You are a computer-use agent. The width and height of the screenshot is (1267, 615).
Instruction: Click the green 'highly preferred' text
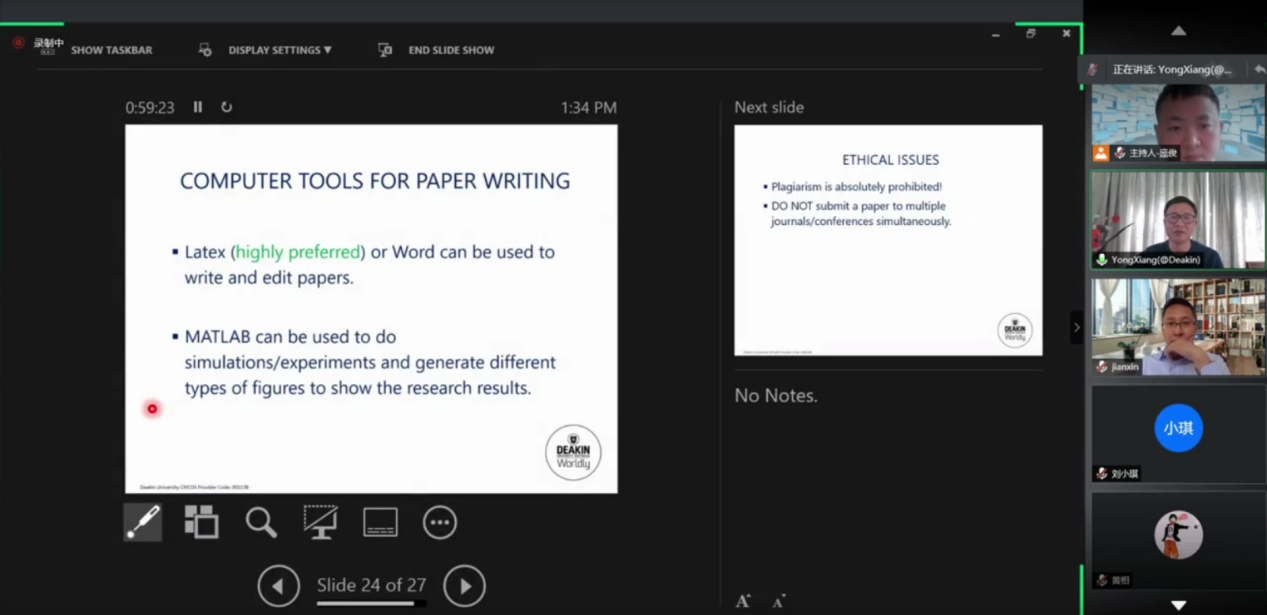coord(298,252)
